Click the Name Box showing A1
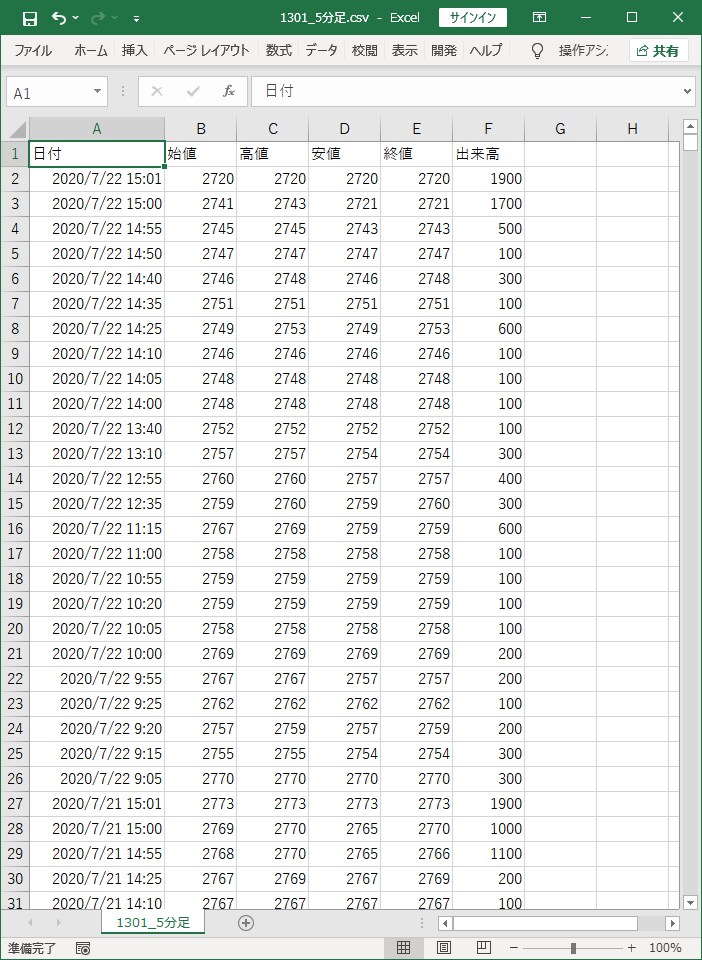The image size is (702, 960). [49, 93]
